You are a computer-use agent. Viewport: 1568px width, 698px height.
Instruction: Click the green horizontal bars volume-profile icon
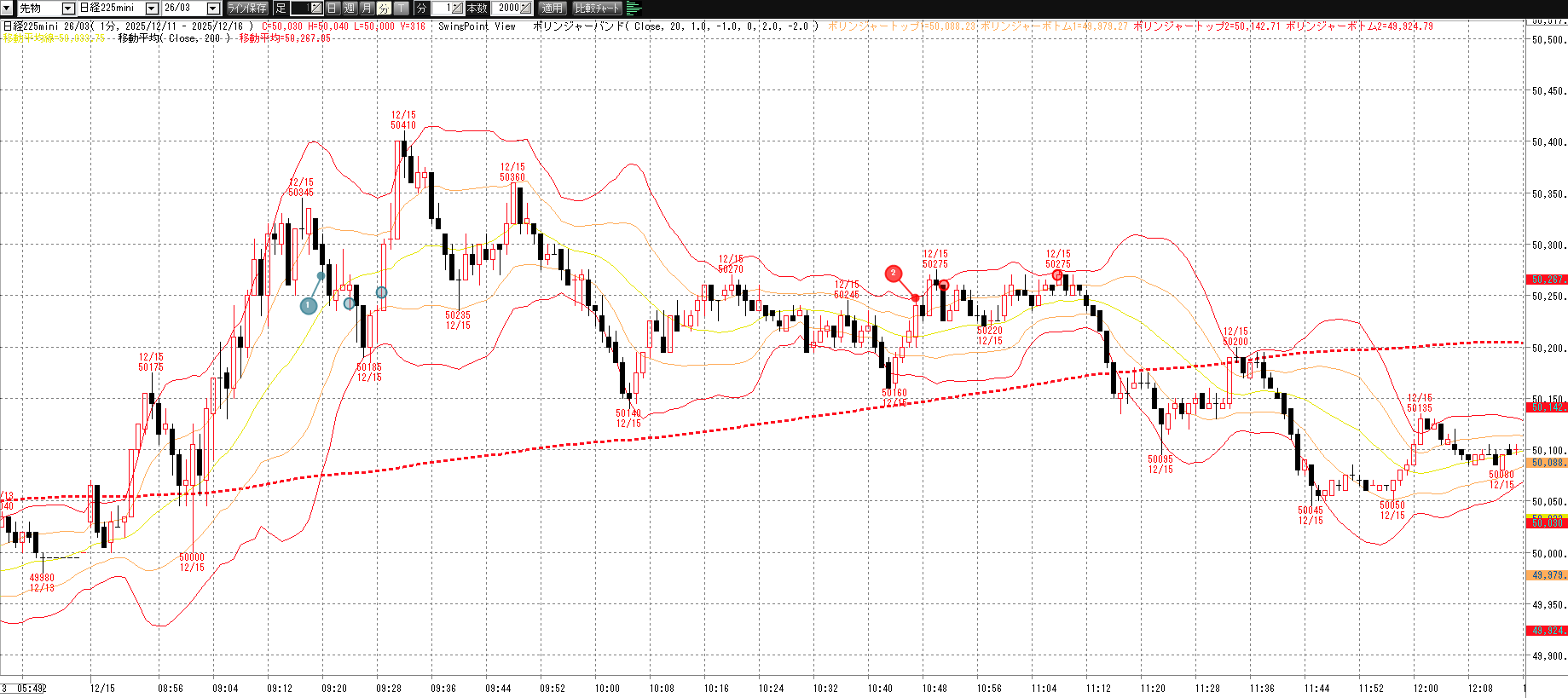(634, 8)
